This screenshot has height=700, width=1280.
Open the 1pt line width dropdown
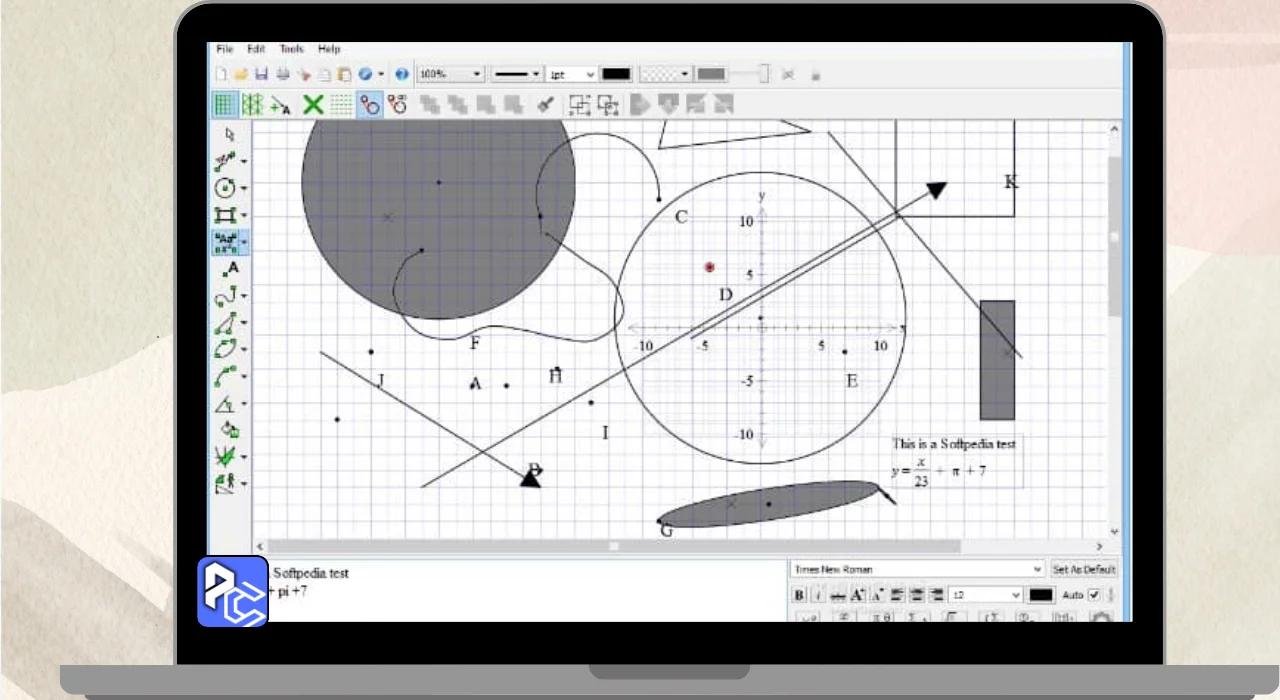572,74
